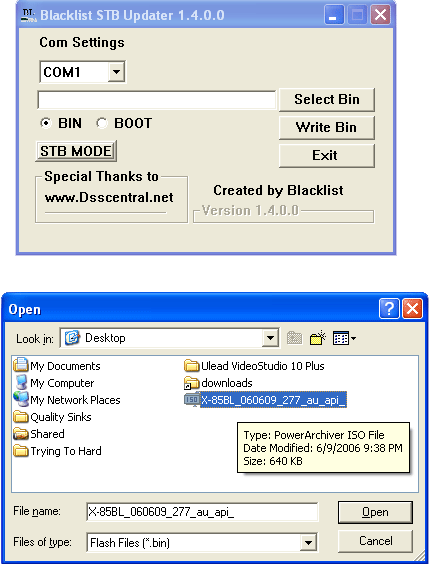Viewport: 429px width, 564px height.
Task: Click the Select Bin button
Action: coord(327,100)
